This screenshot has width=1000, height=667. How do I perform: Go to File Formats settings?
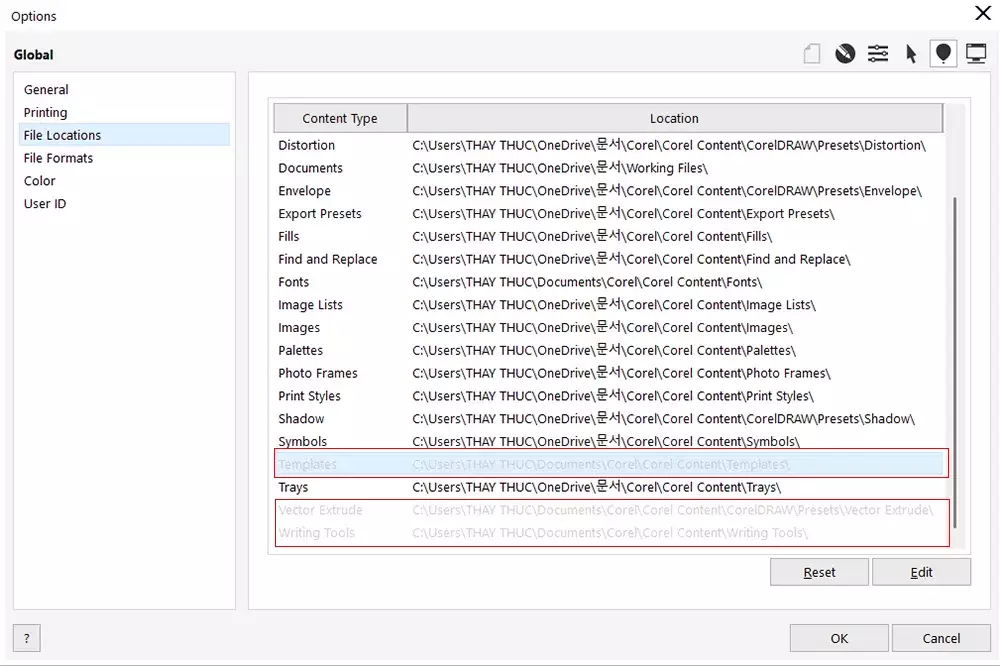pyautogui.click(x=58, y=158)
